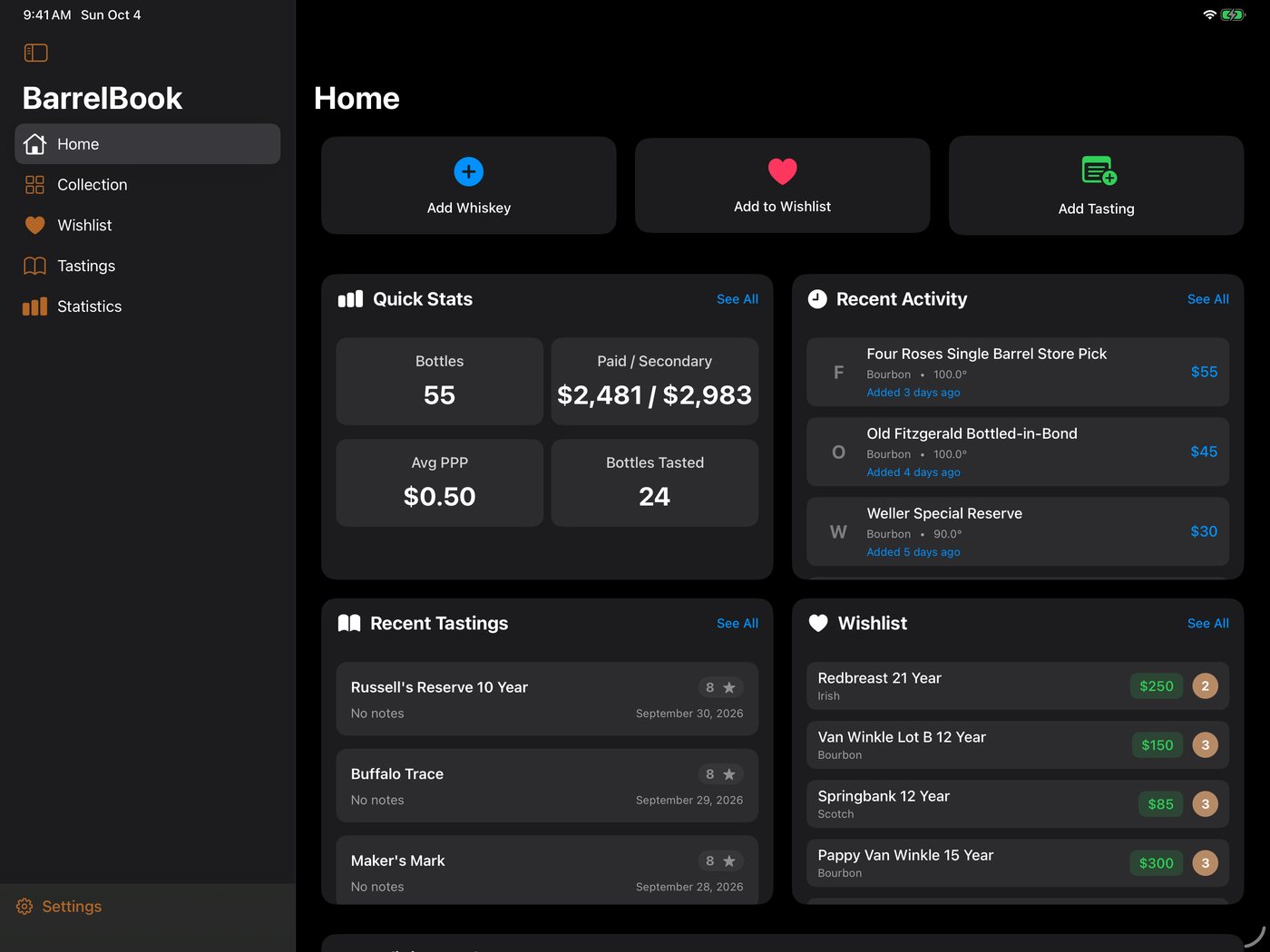Screen dimensions: 1270x952
Task: Open Settings label in sidebar footer
Action: [x=72, y=907]
